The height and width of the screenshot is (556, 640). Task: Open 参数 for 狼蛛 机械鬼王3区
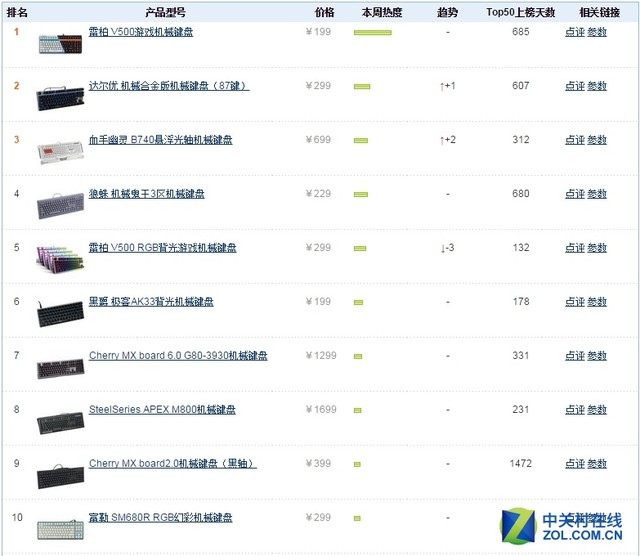[597, 193]
